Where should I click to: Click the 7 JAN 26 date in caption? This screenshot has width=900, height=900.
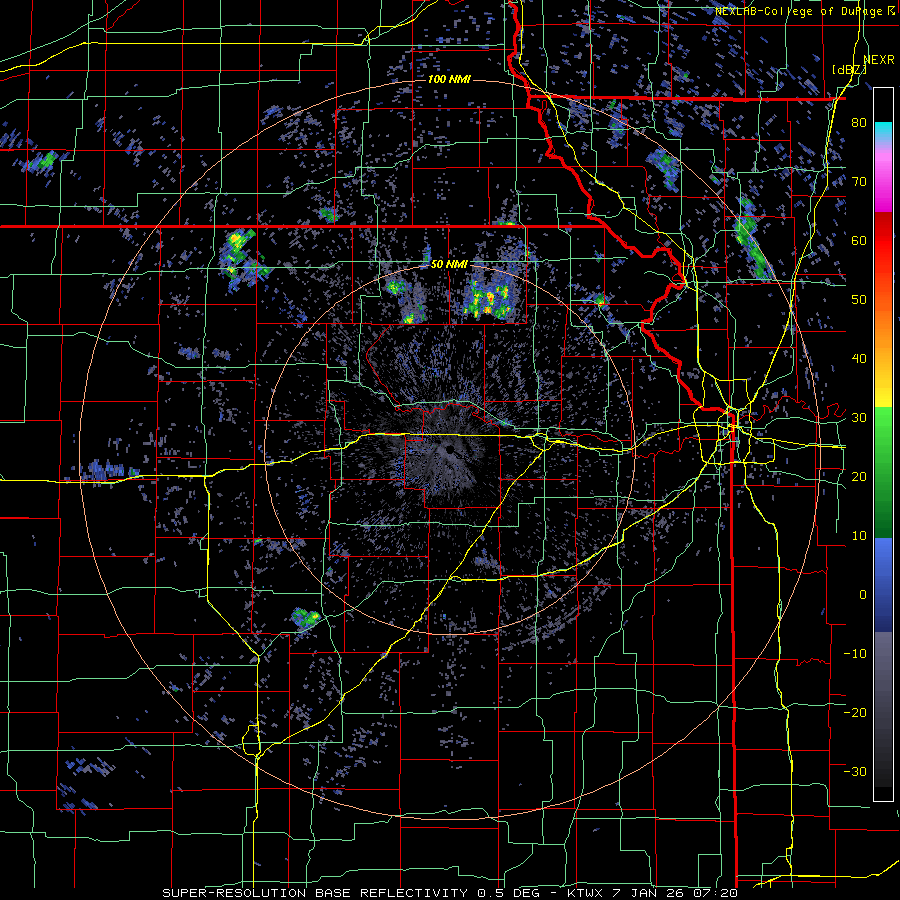pos(647,893)
